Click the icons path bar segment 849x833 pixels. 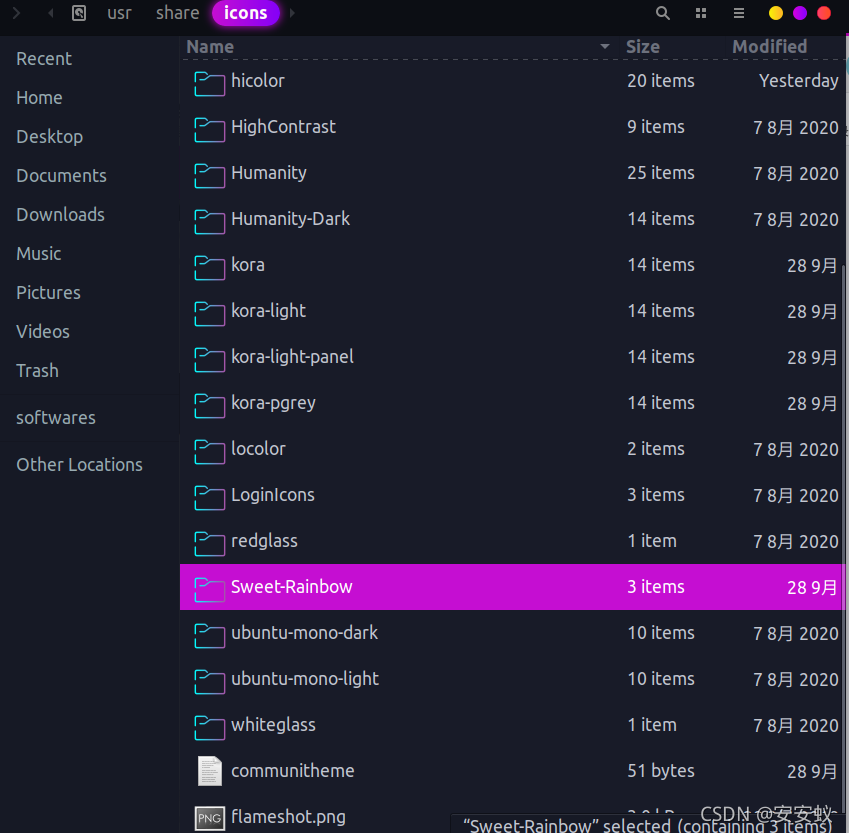(x=246, y=13)
